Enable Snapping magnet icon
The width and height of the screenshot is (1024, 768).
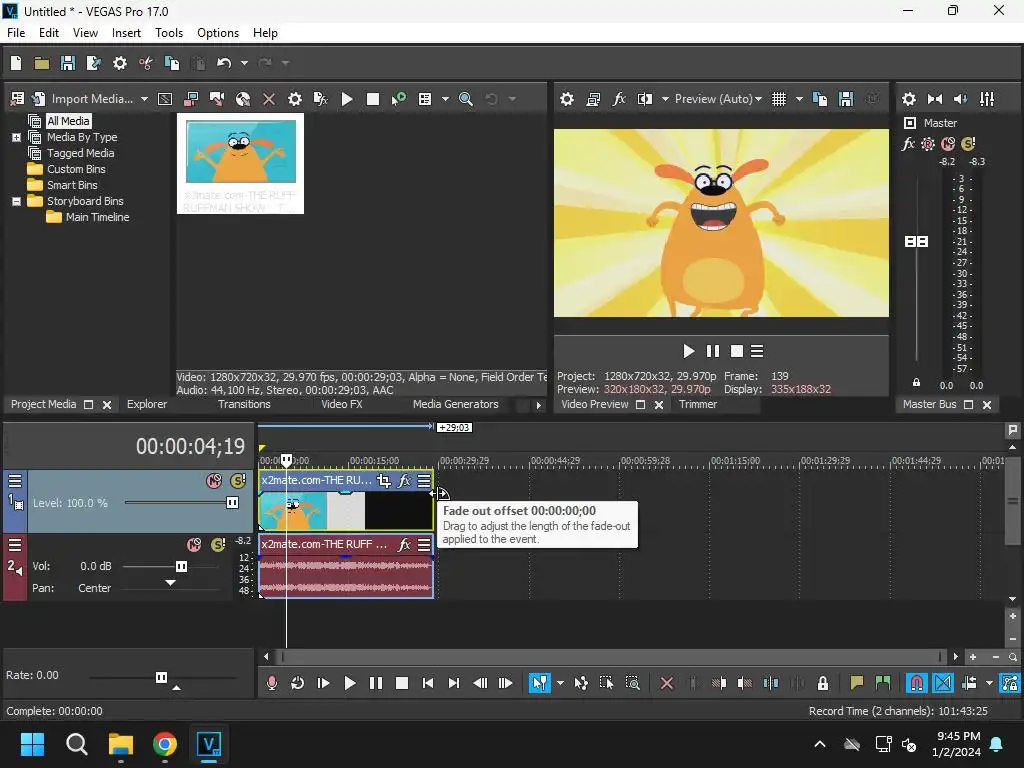click(916, 683)
